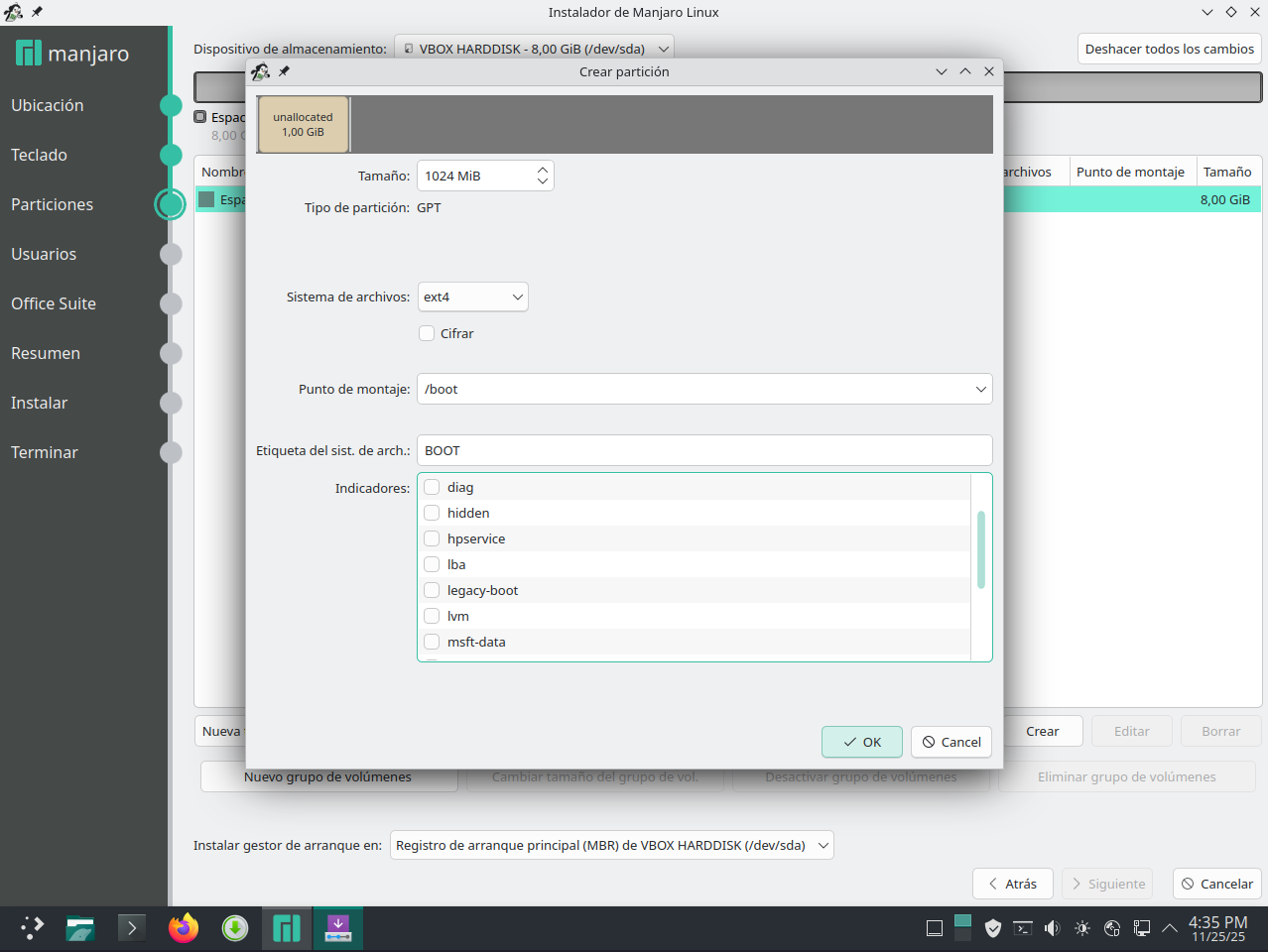1268x952 pixels.
Task: Click the shield security tray icon
Action: (x=993, y=928)
